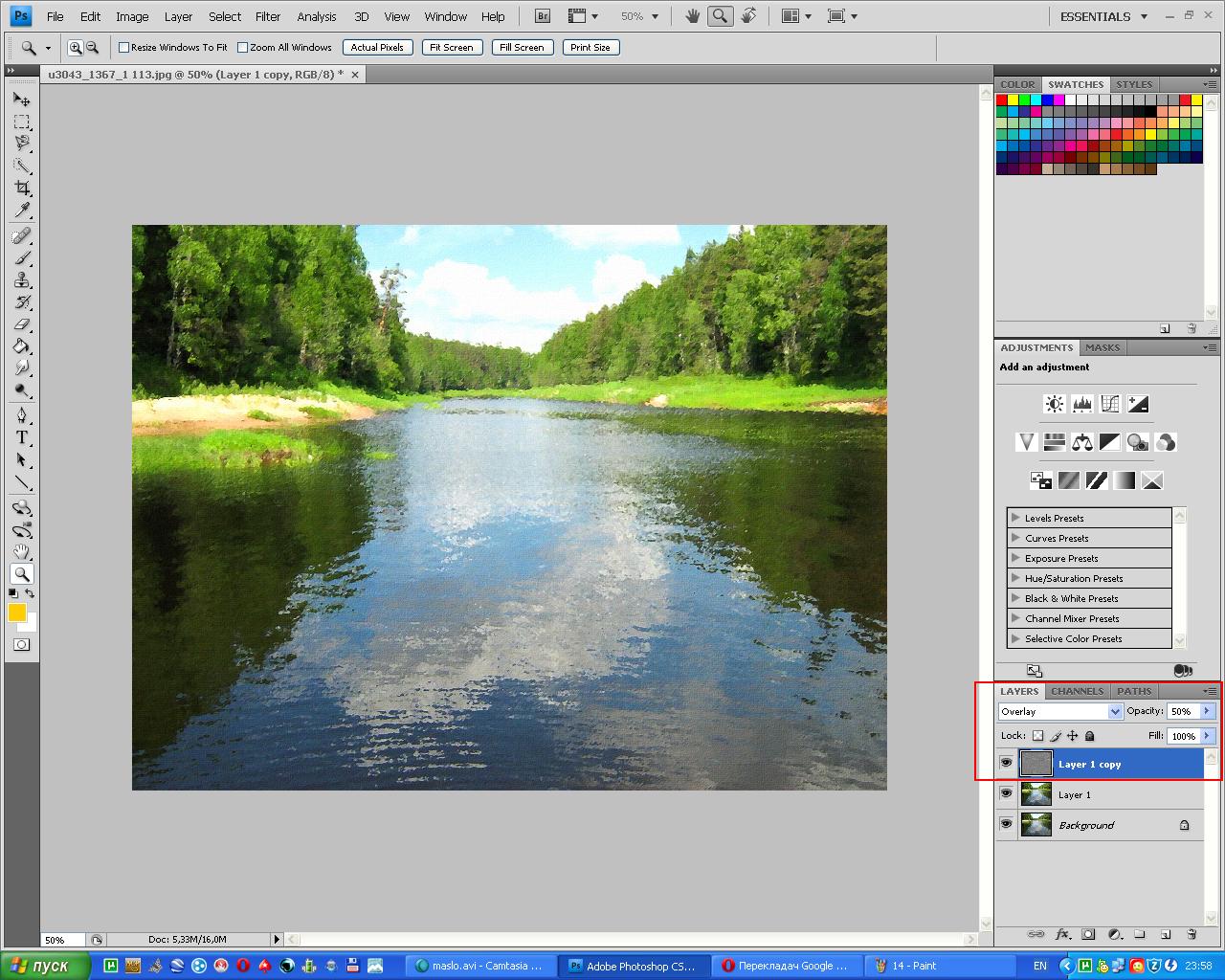Open the Fill slider arrow

(x=1207, y=736)
